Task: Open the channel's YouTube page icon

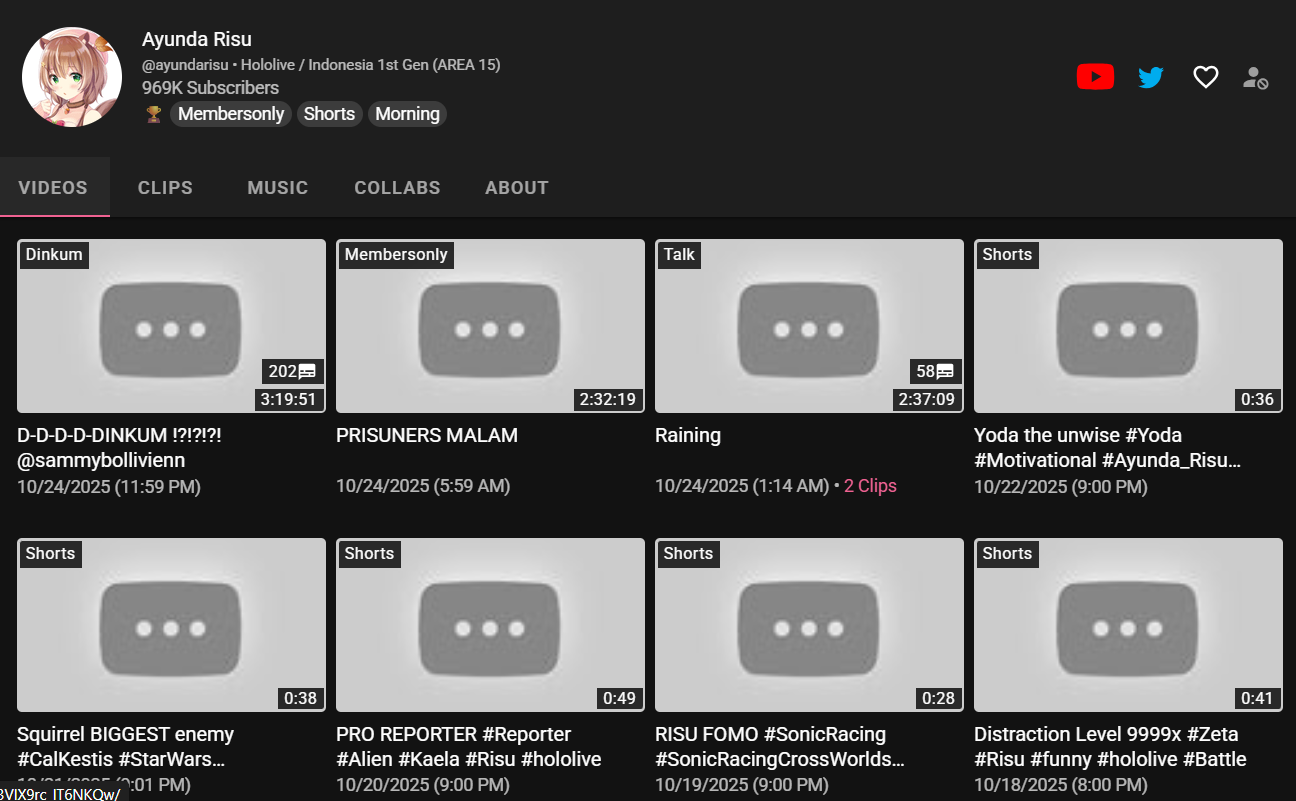Action: tap(1095, 77)
